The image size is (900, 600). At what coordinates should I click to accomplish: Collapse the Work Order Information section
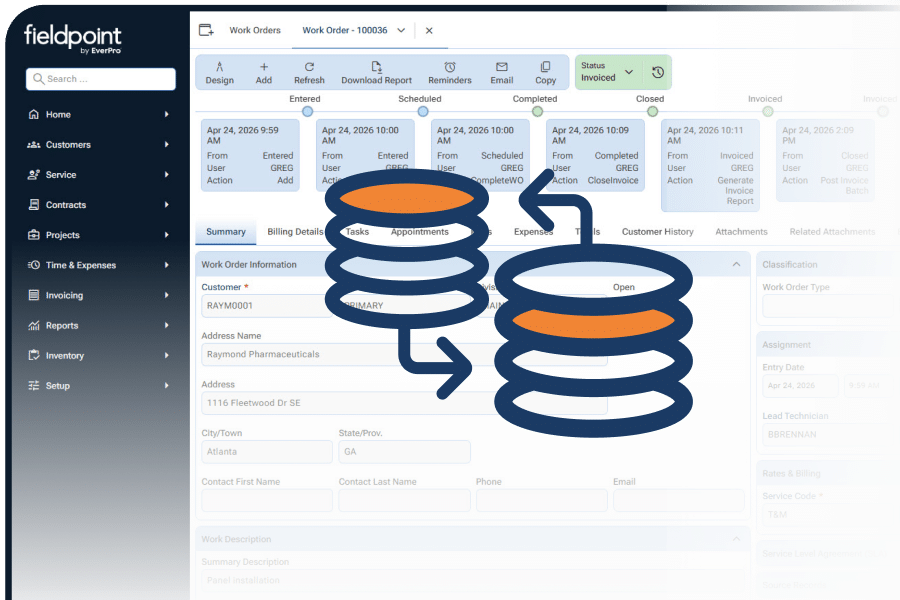click(x=736, y=264)
